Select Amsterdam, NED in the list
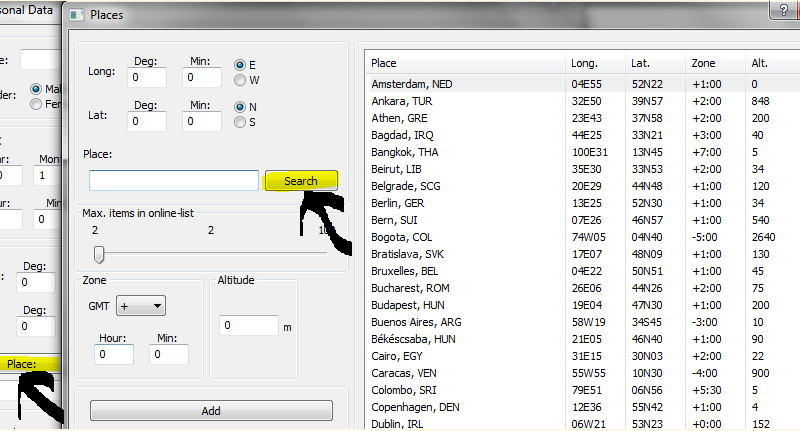 pyautogui.click(x=412, y=84)
